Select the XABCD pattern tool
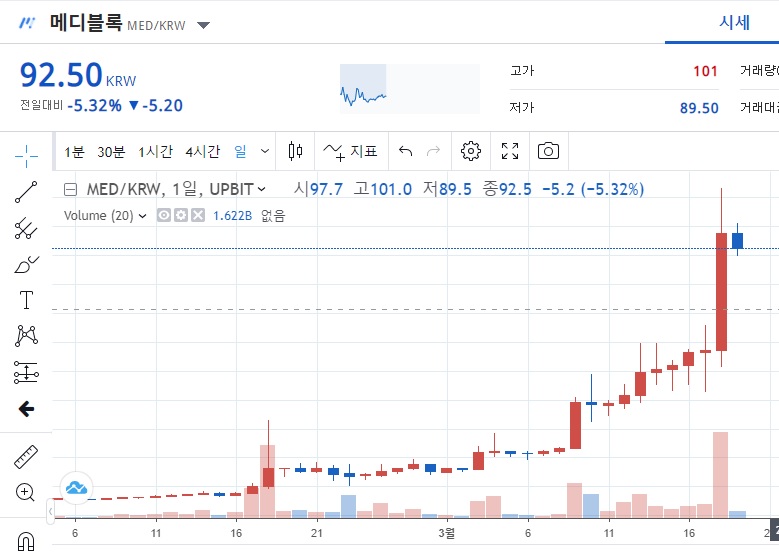This screenshot has width=779, height=558. [x=26, y=335]
